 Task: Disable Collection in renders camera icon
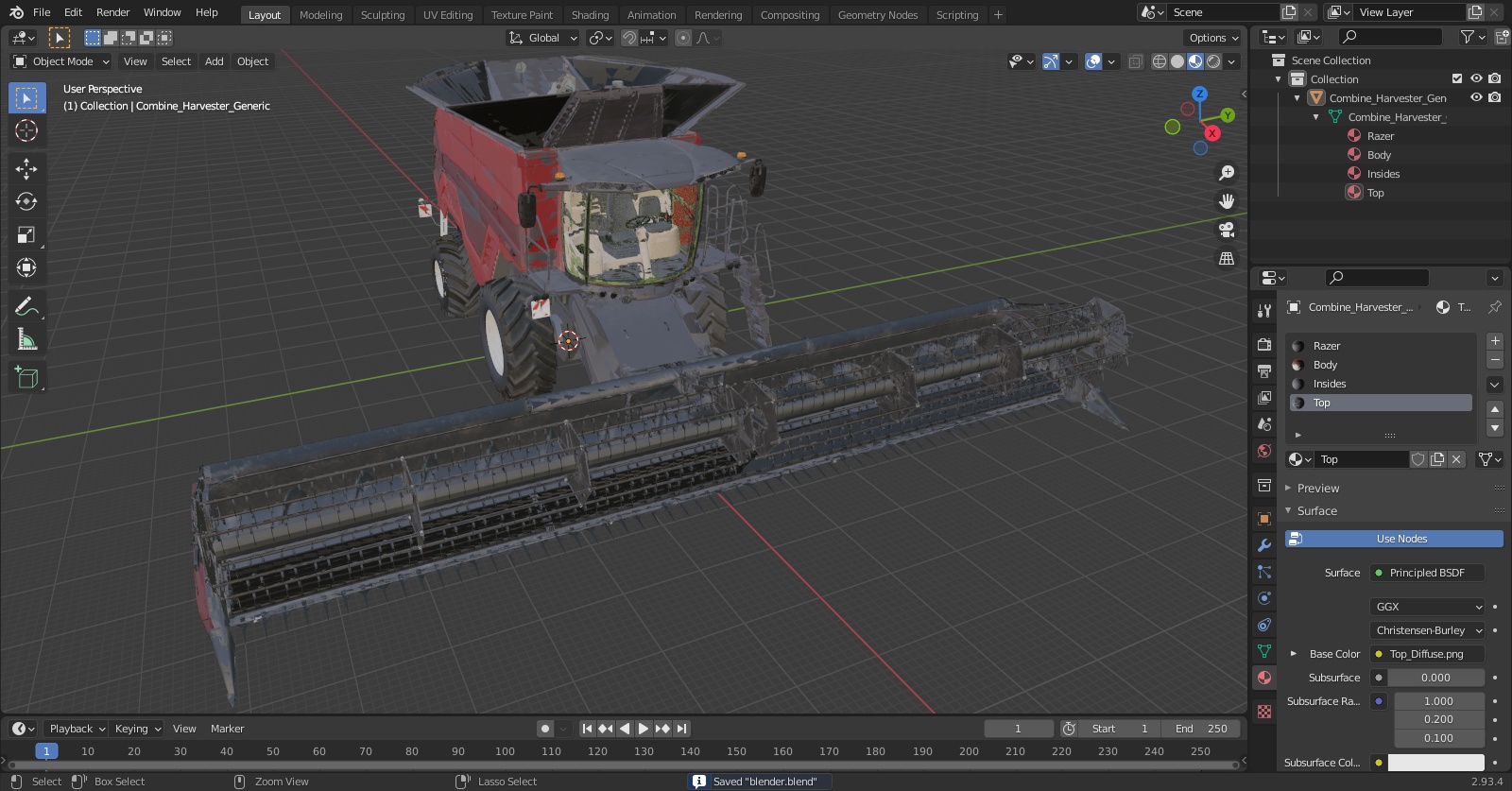1494,78
